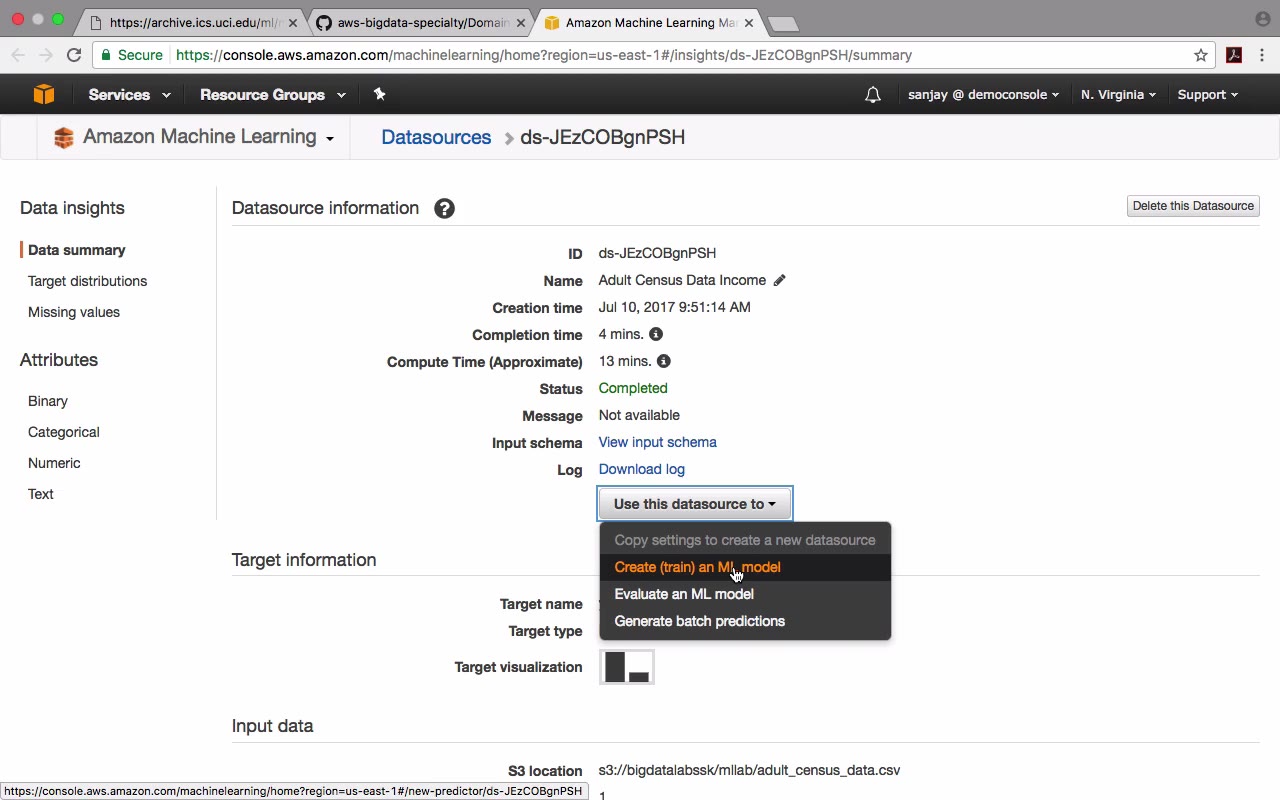Click the Amazon Machine Learning service icon
Image resolution: width=1280 pixels, height=800 pixels.
pos(64,138)
